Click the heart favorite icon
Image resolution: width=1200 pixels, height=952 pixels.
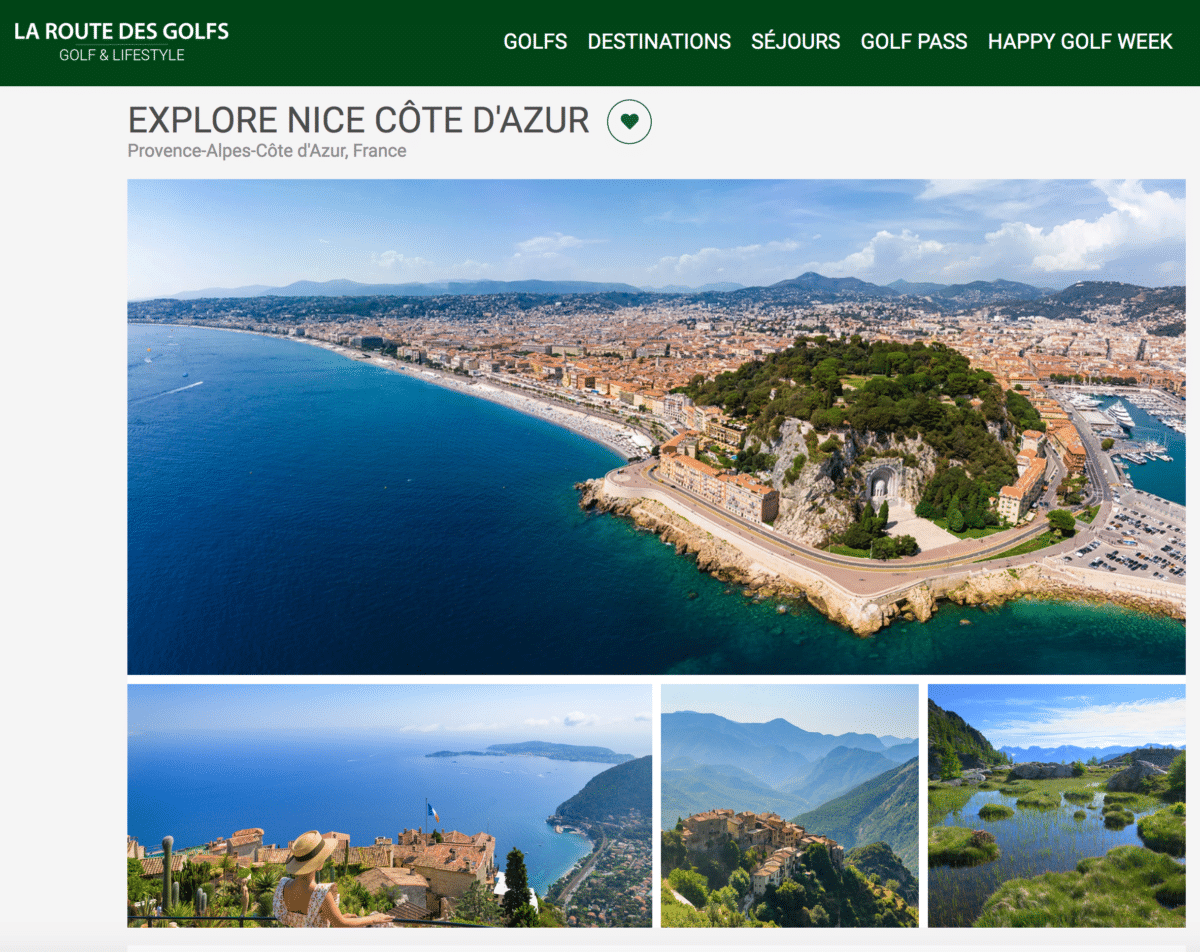629,122
